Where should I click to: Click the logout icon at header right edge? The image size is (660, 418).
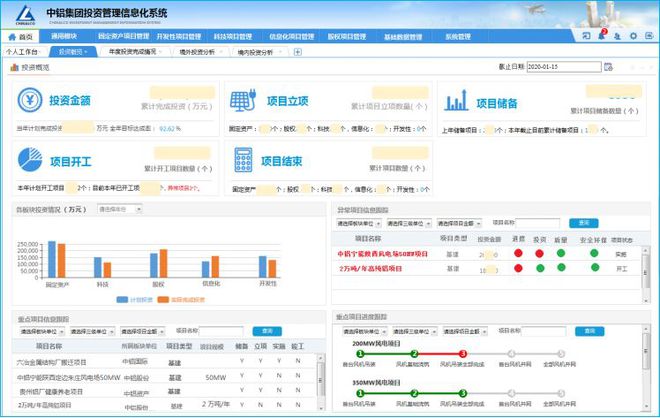tap(649, 36)
